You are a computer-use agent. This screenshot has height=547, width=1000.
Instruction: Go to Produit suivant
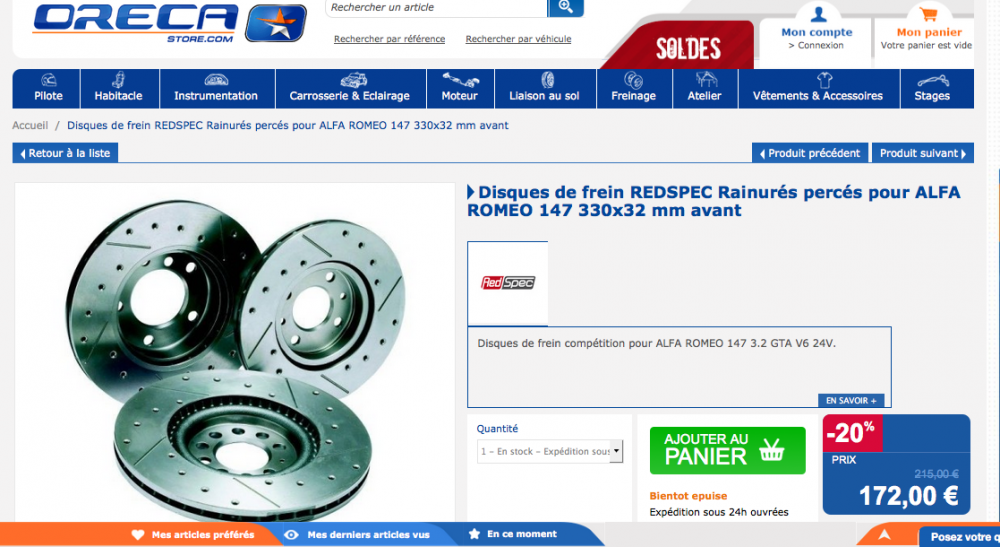[x=922, y=153]
